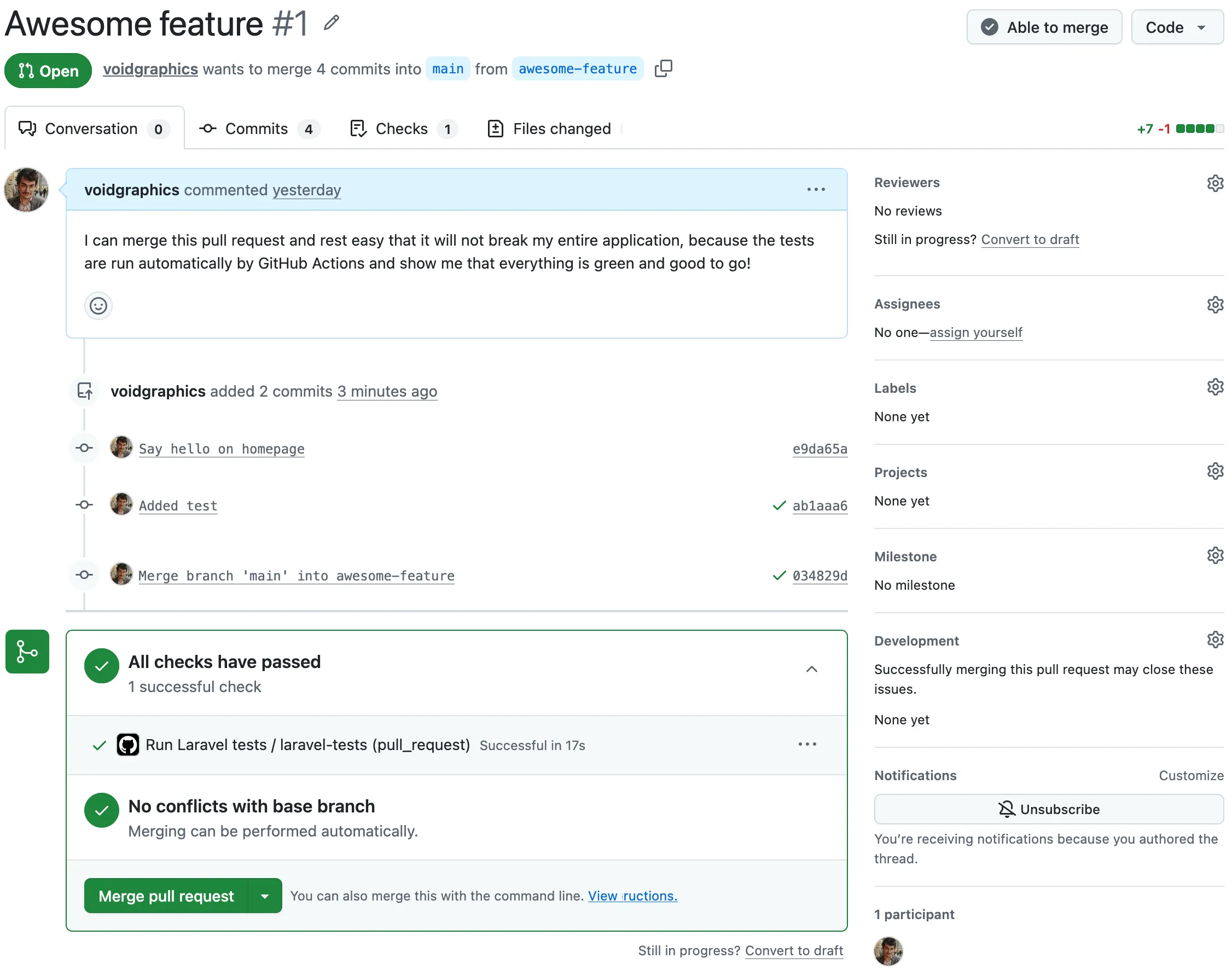
Task: Click the 3 minutes ago timestamp
Action: [x=387, y=391]
